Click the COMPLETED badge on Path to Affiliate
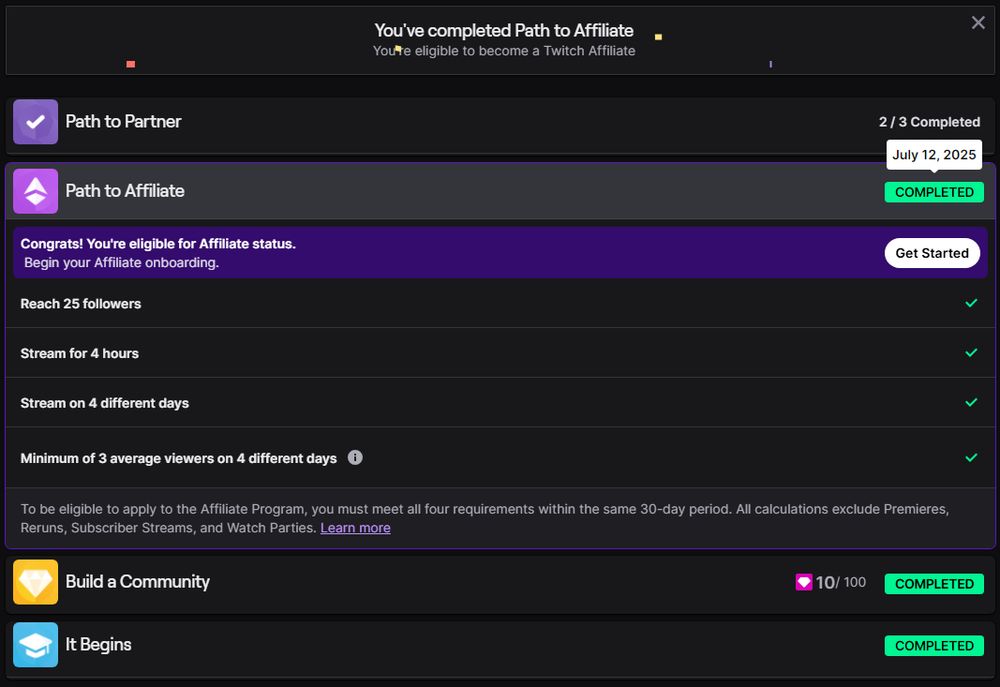 coord(934,193)
